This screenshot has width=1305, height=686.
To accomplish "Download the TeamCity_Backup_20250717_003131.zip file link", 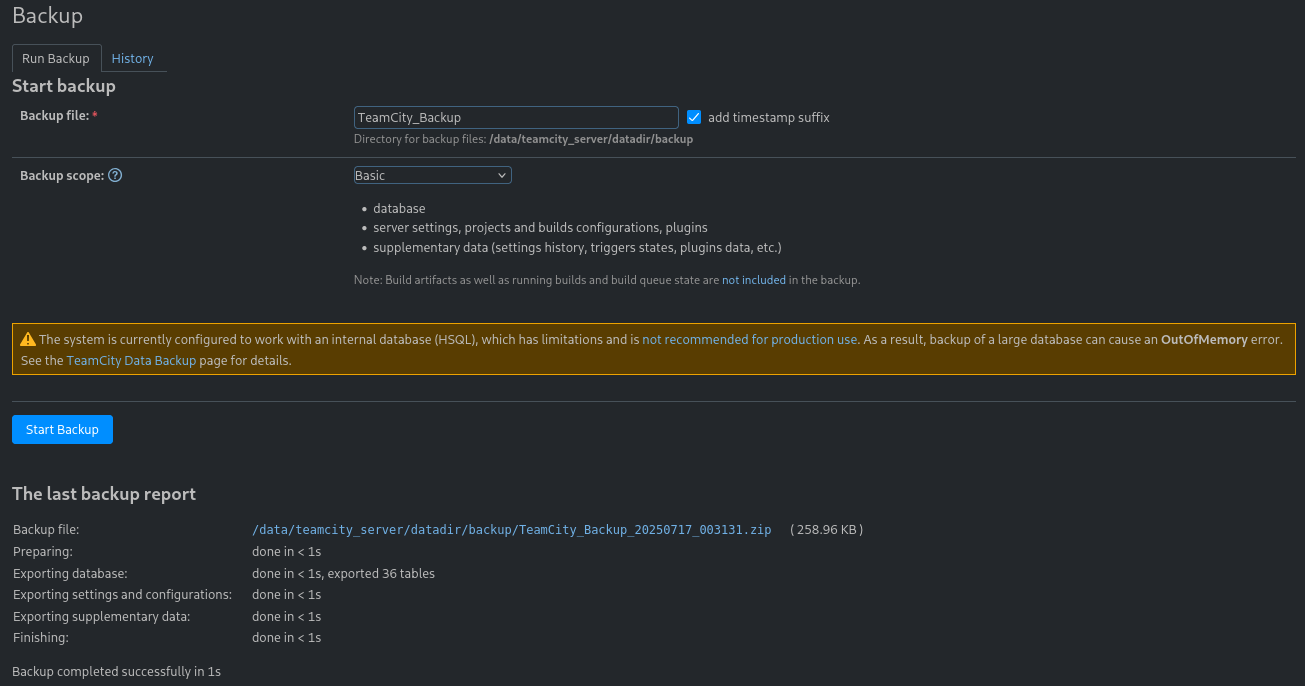I will click(x=511, y=530).
